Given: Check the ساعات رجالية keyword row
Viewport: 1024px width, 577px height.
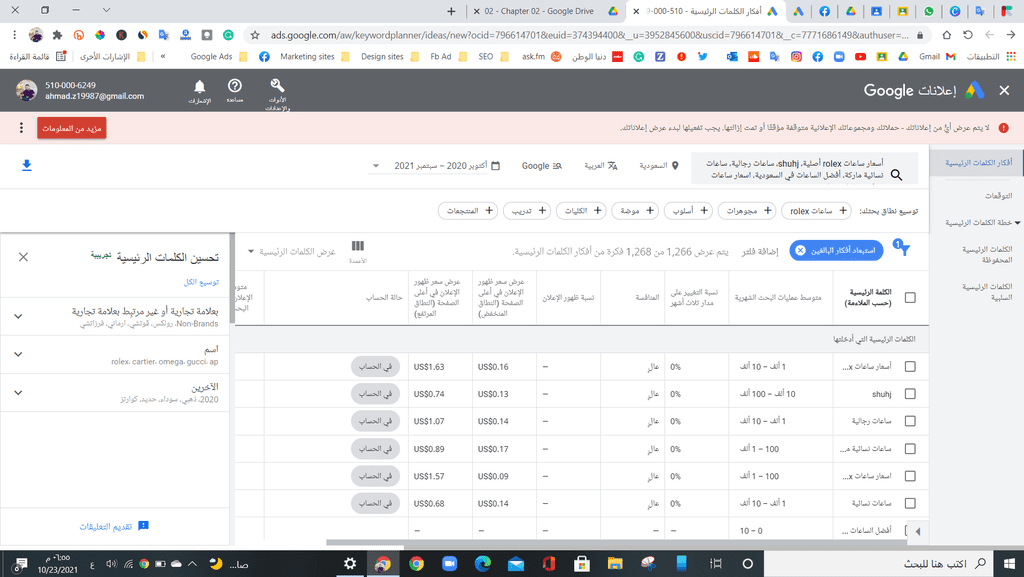Looking at the screenshot, I should (x=910, y=422).
